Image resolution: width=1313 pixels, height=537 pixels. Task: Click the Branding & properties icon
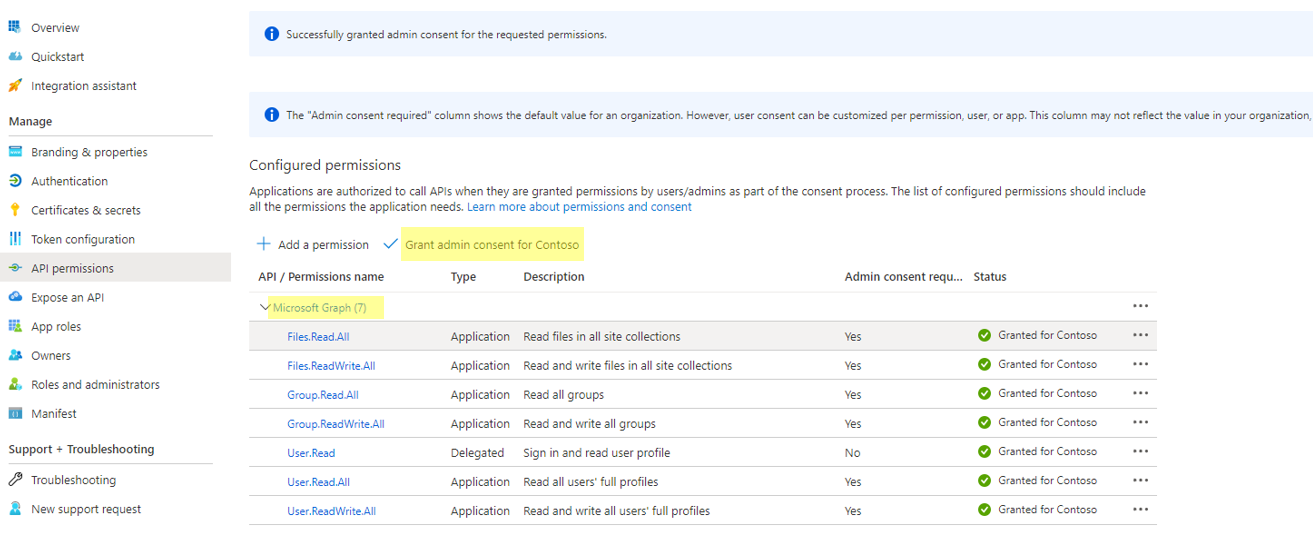coord(15,152)
